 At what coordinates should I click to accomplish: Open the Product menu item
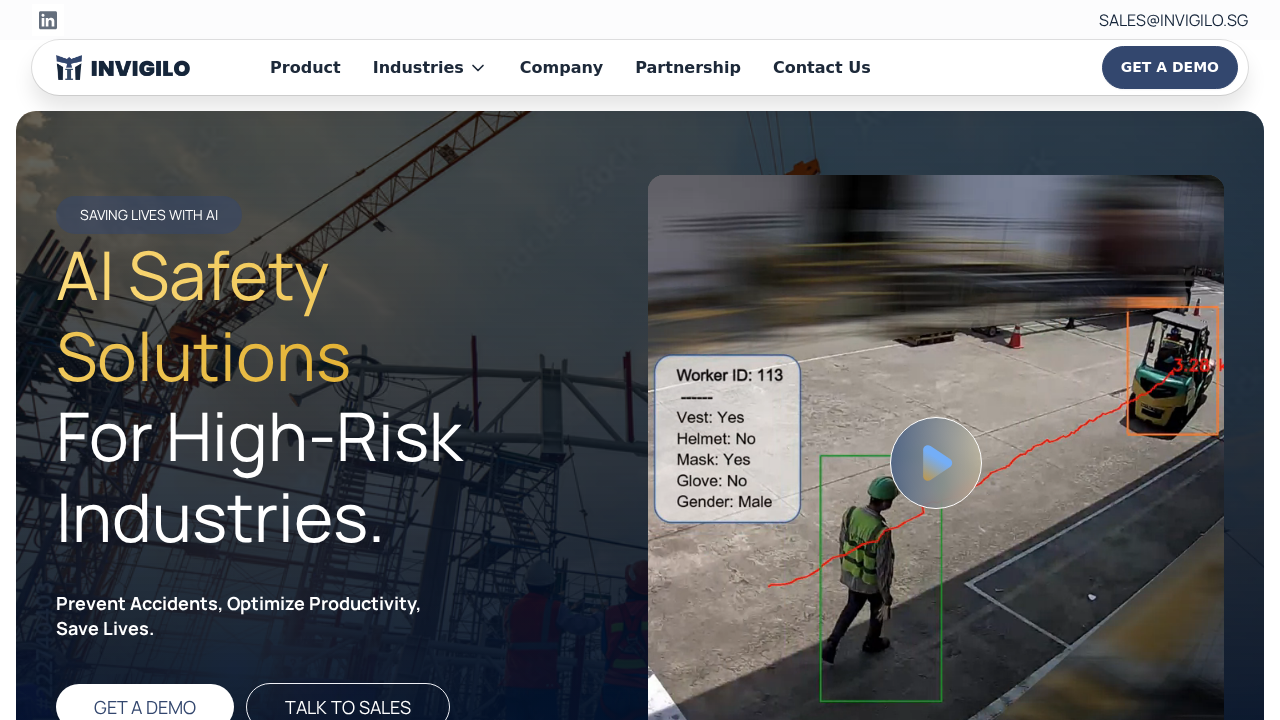click(x=305, y=68)
